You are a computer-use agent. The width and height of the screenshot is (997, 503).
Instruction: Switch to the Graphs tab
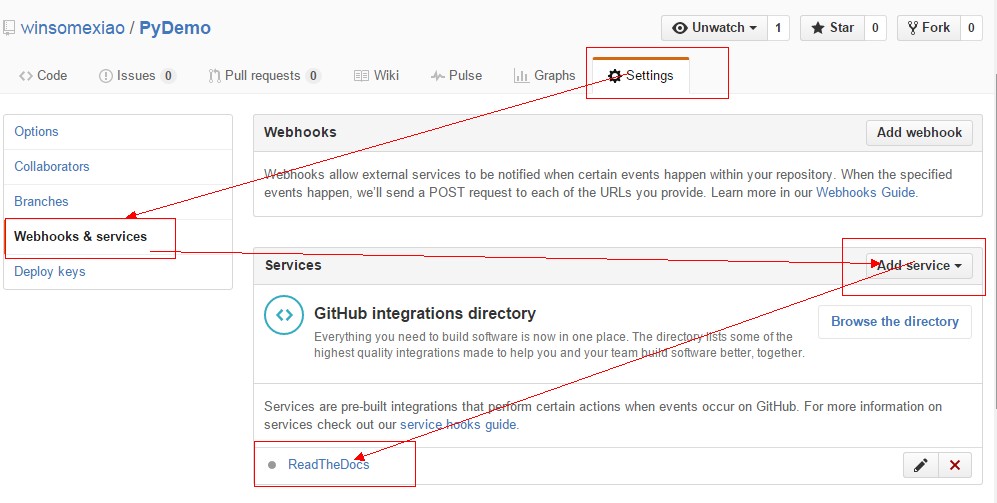pyautogui.click(x=544, y=76)
